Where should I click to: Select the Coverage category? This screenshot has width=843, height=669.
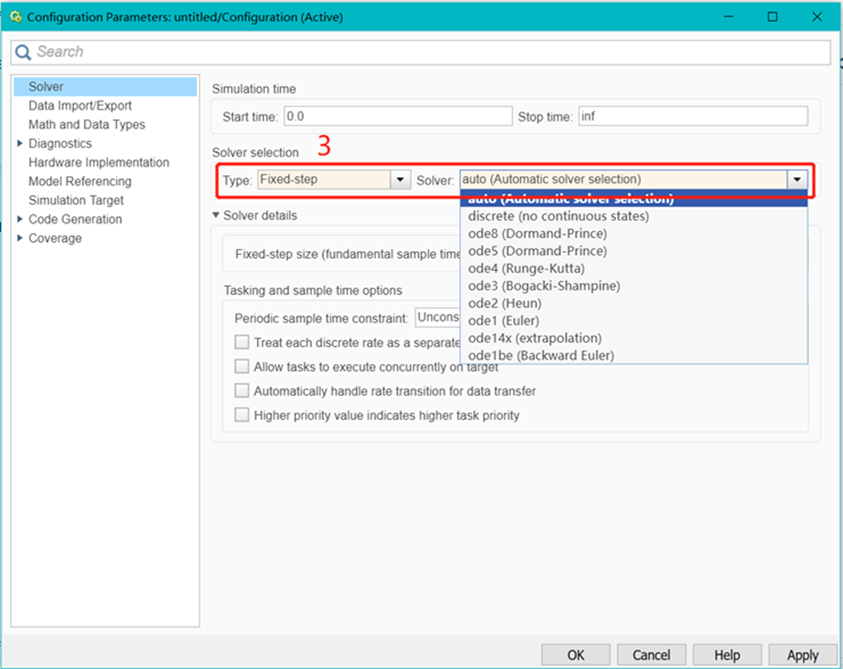click(55, 238)
